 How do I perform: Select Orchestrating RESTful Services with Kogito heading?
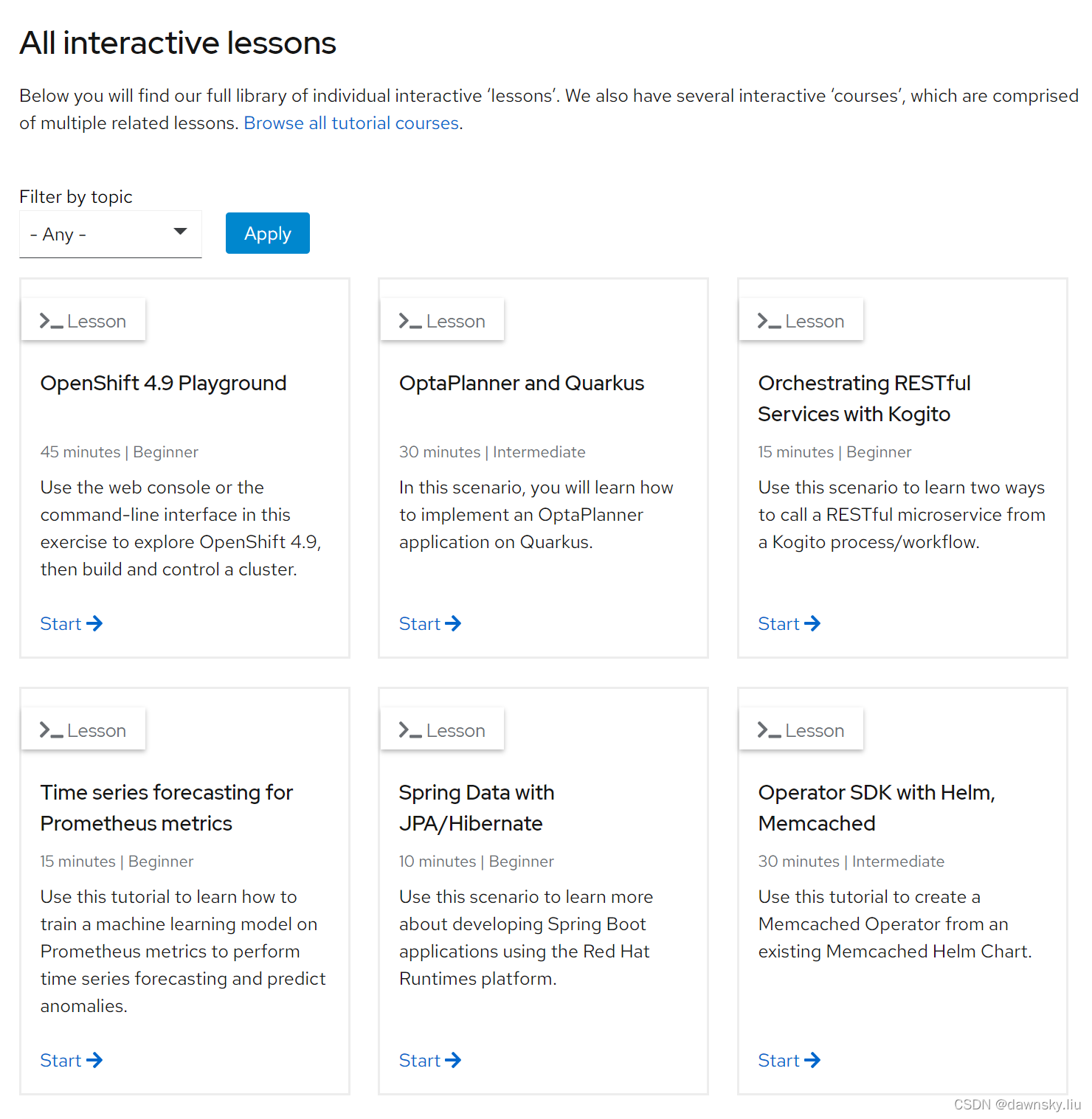pyautogui.click(x=864, y=398)
